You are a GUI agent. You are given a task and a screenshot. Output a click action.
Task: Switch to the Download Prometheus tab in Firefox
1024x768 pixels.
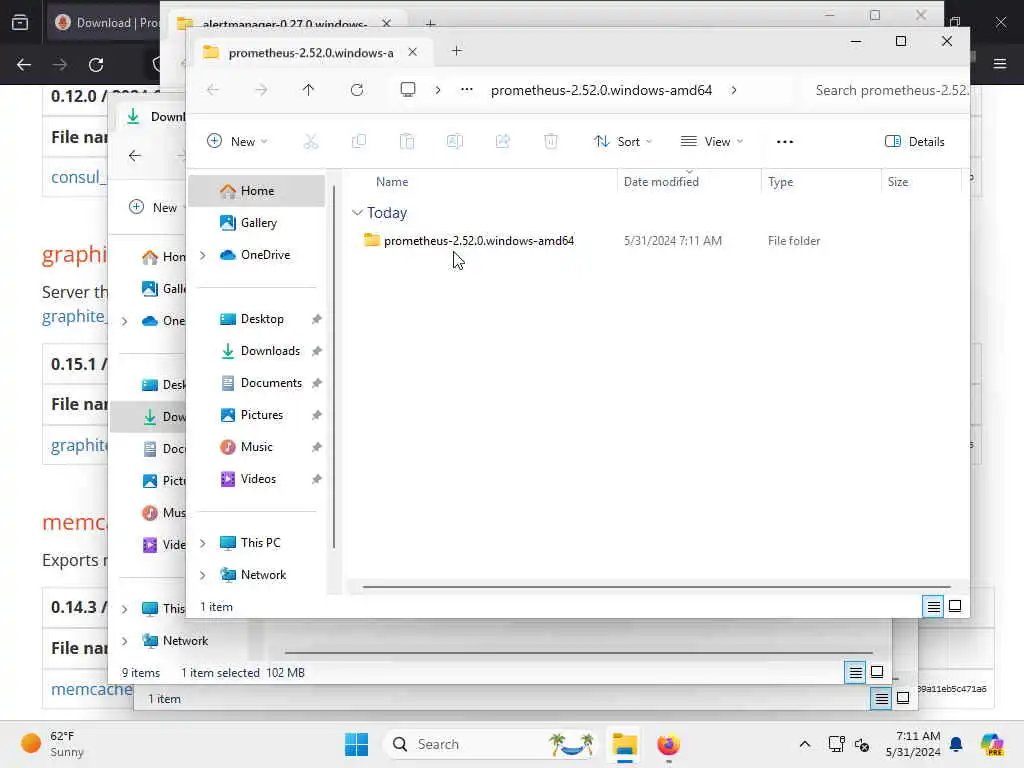[x=103, y=23]
